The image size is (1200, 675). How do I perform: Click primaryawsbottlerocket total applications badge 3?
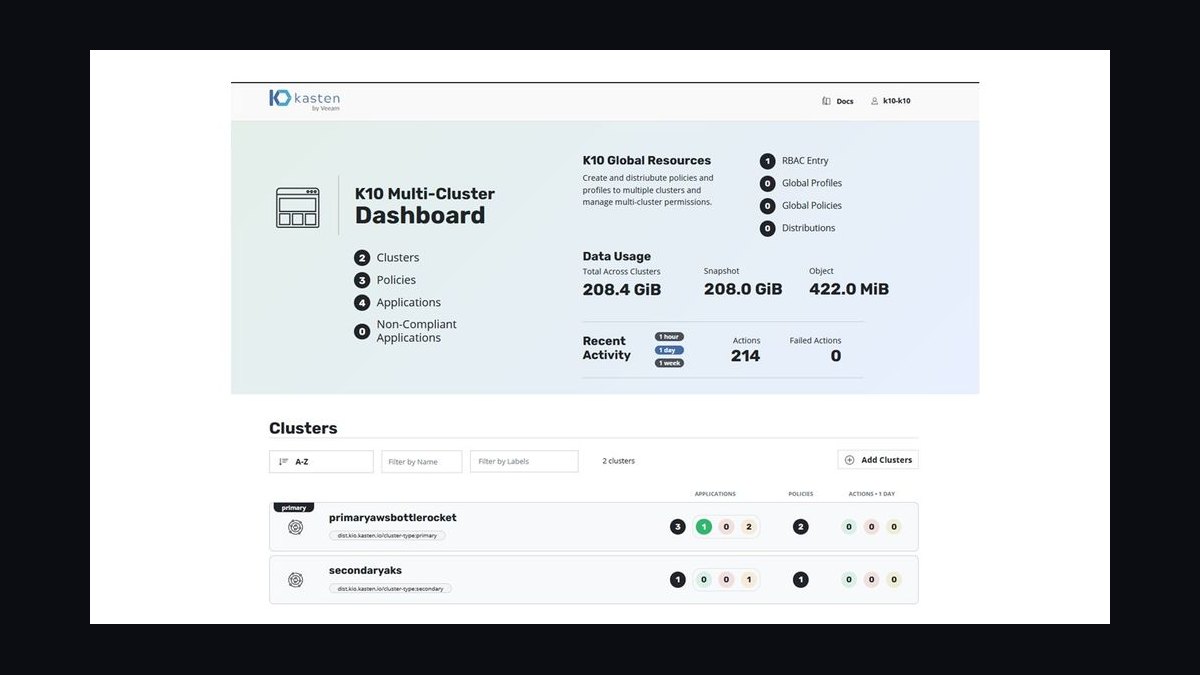coord(678,527)
